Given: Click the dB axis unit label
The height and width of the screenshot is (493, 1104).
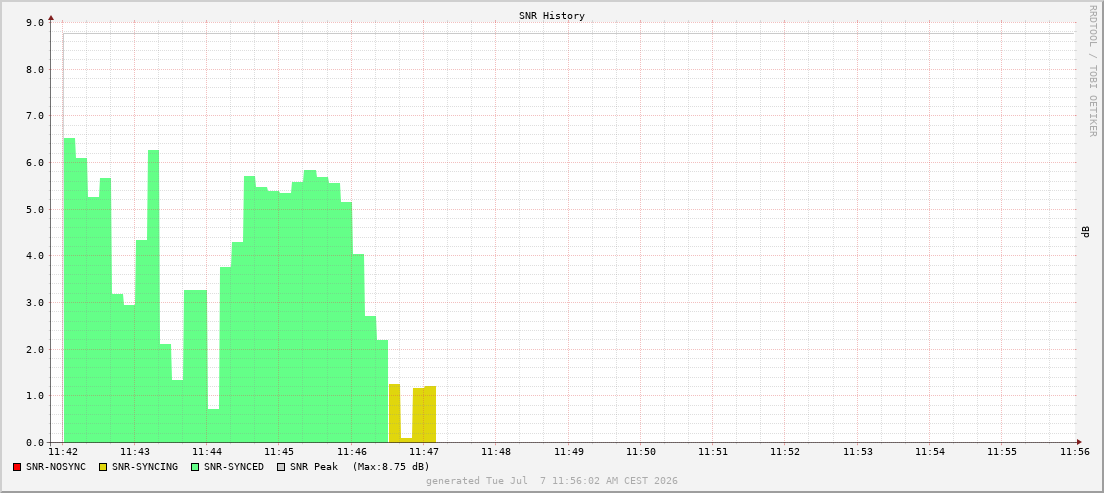Looking at the screenshot, I should click(1086, 232).
